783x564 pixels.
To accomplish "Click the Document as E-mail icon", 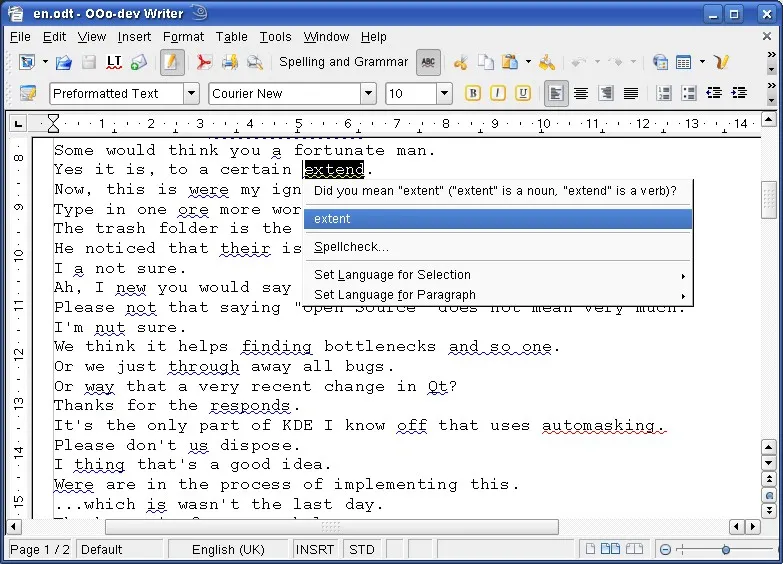I will coord(139,62).
